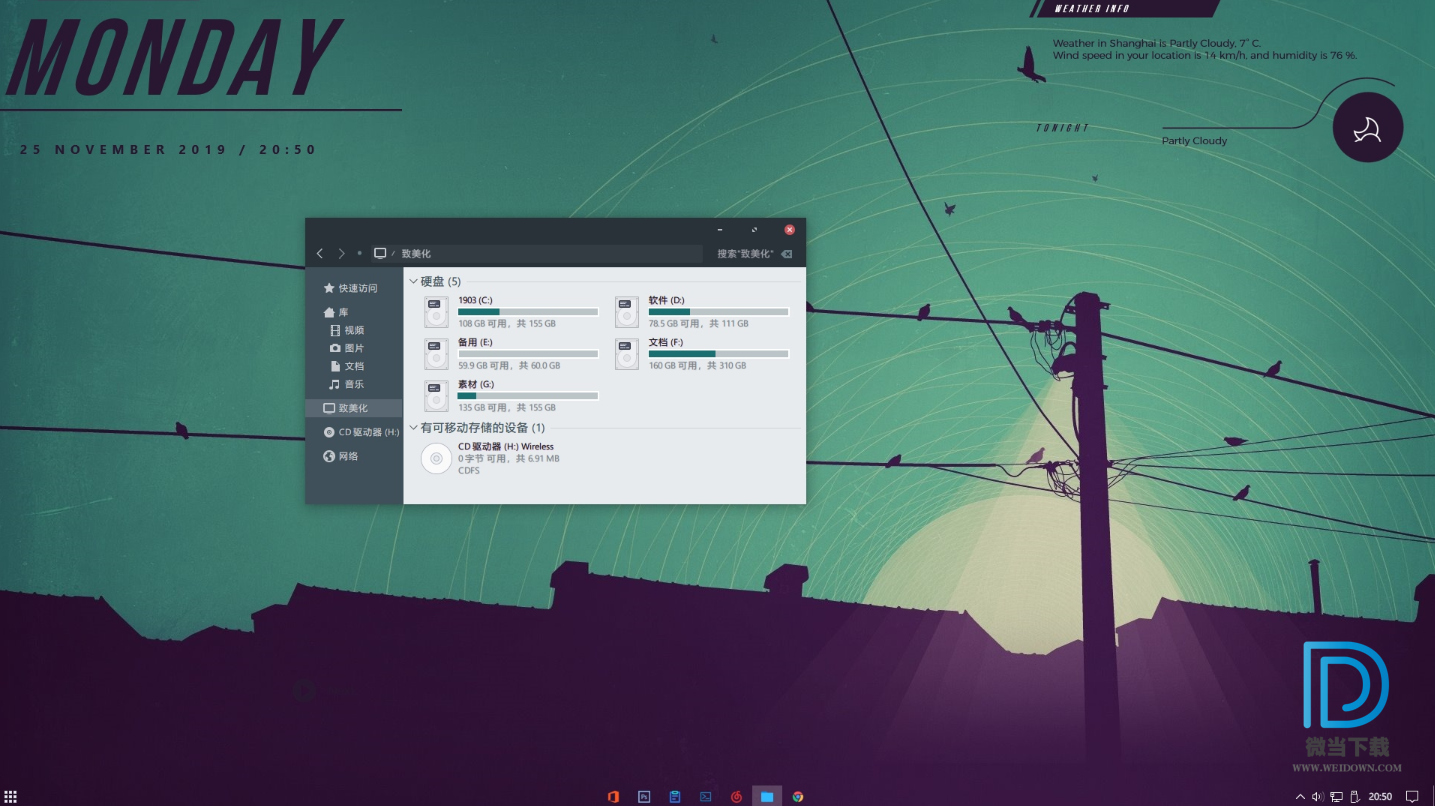The image size is (1435, 806).
Task: Click the "1903 (C:)" drive name
Action: click(475, 300)
